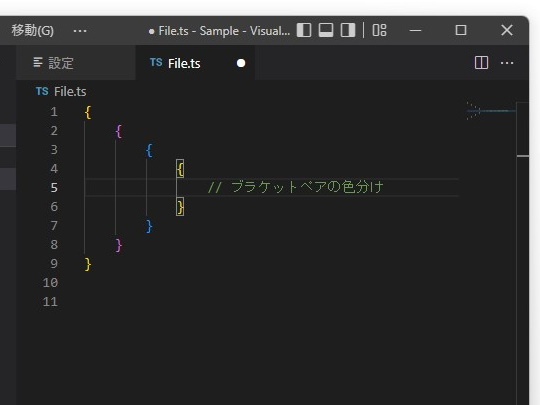Screen dimensions: 540x405
Task: Click line number 1 in gutter
Action: click(x=54, y=112)
